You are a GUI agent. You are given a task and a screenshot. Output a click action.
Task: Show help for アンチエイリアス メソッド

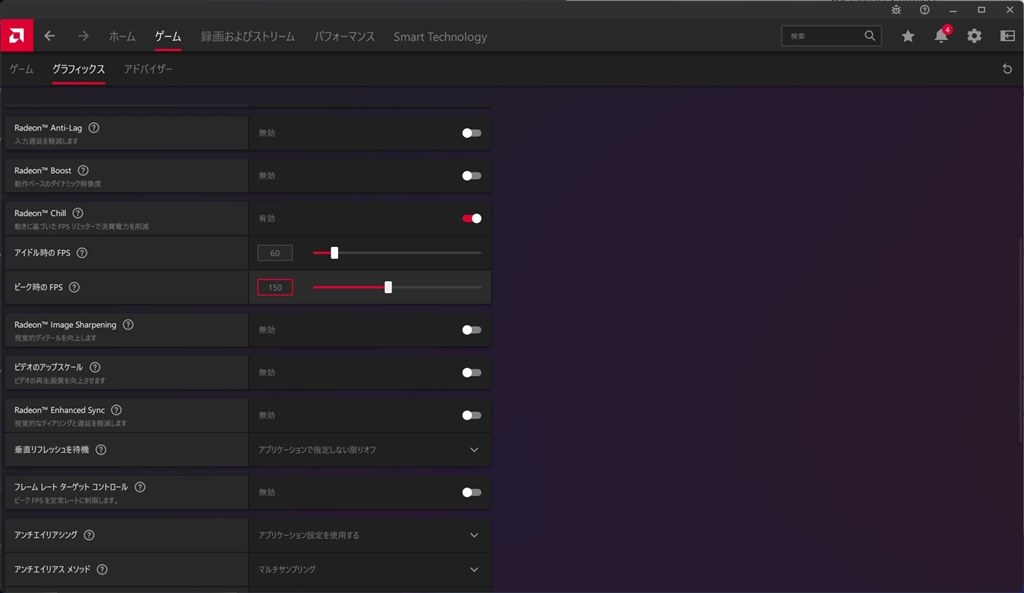(x=102, y=569)
